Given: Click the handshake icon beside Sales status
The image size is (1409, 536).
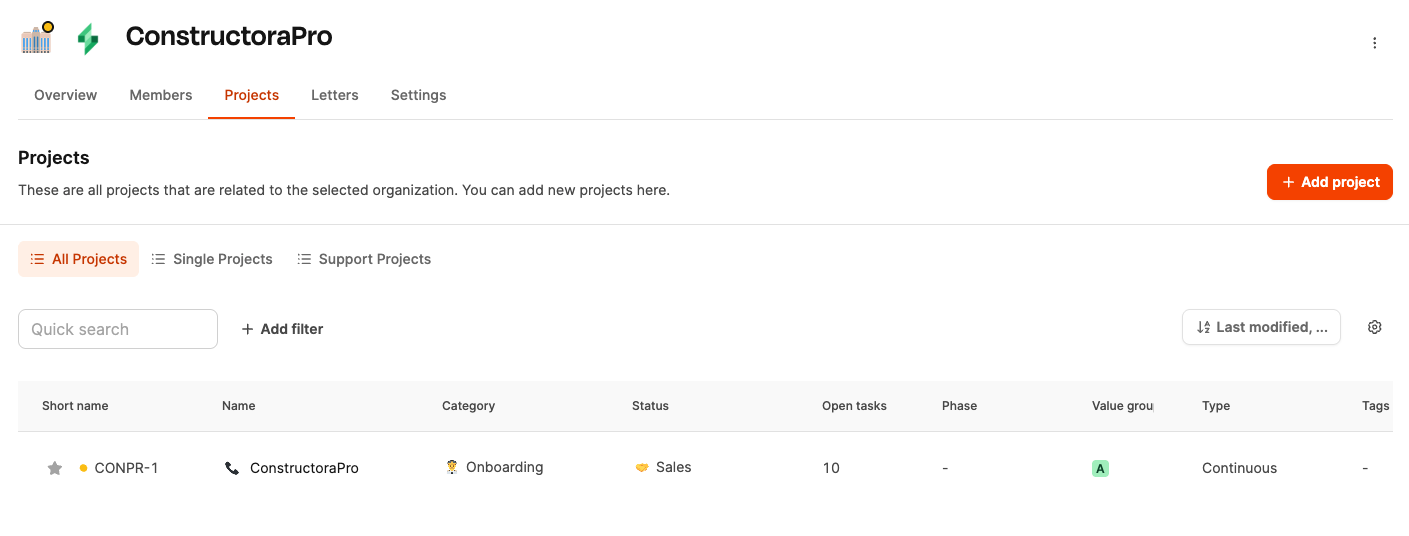Looking at the screenshot, I should 642,467.
